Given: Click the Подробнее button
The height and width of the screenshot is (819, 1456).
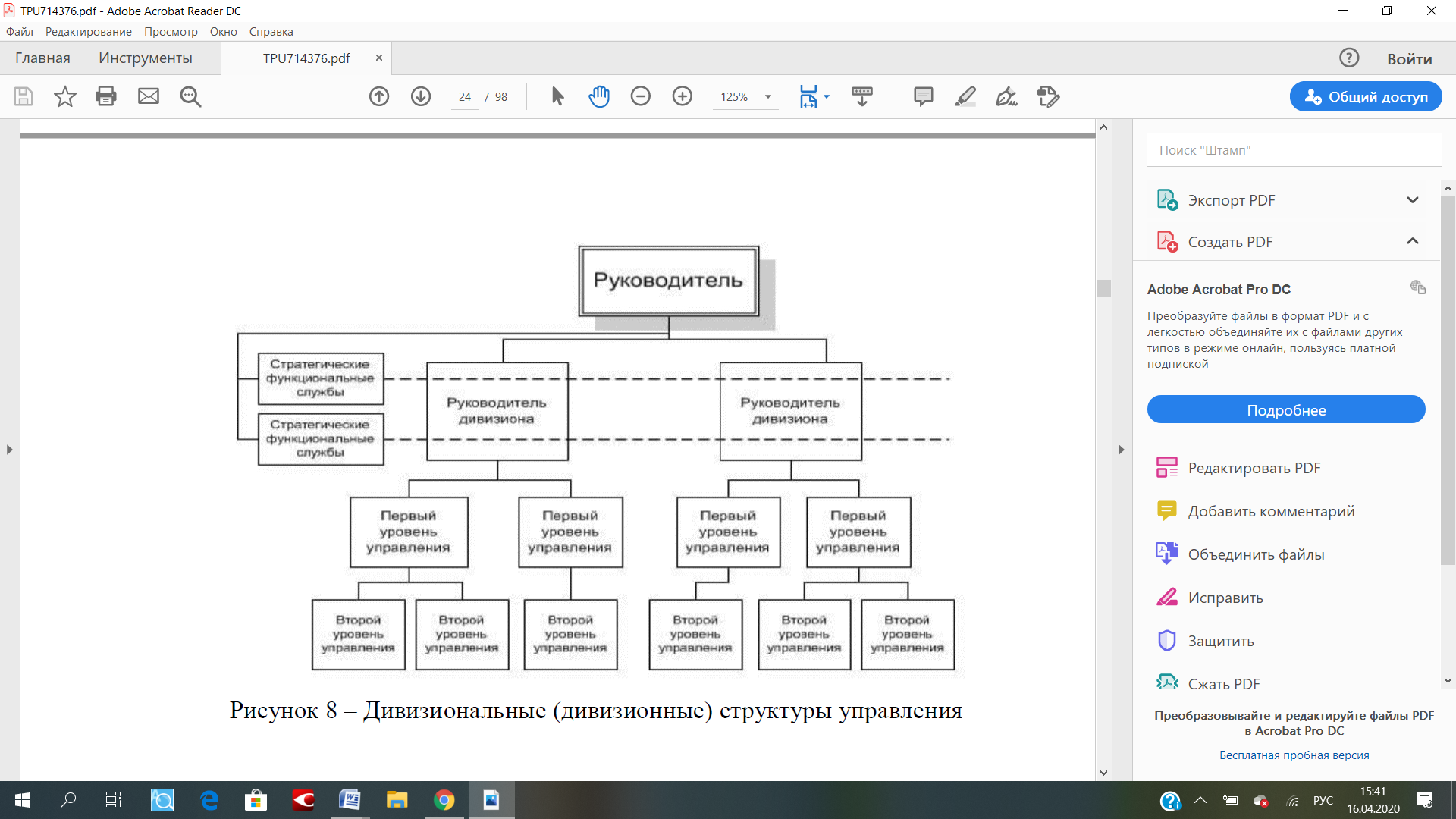Looking at the screenshot, I should tap(1286, 409).
